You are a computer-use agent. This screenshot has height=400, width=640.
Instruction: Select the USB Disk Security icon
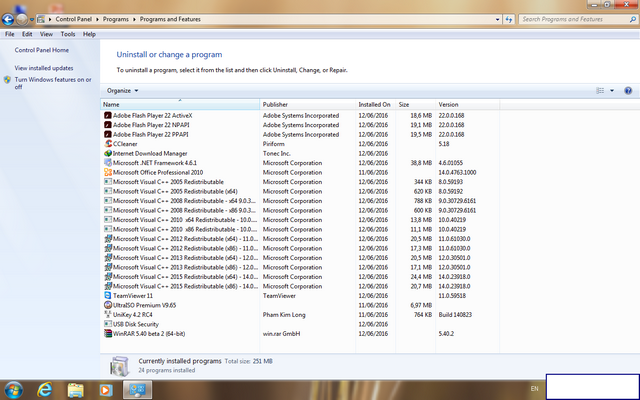(108, 324)
